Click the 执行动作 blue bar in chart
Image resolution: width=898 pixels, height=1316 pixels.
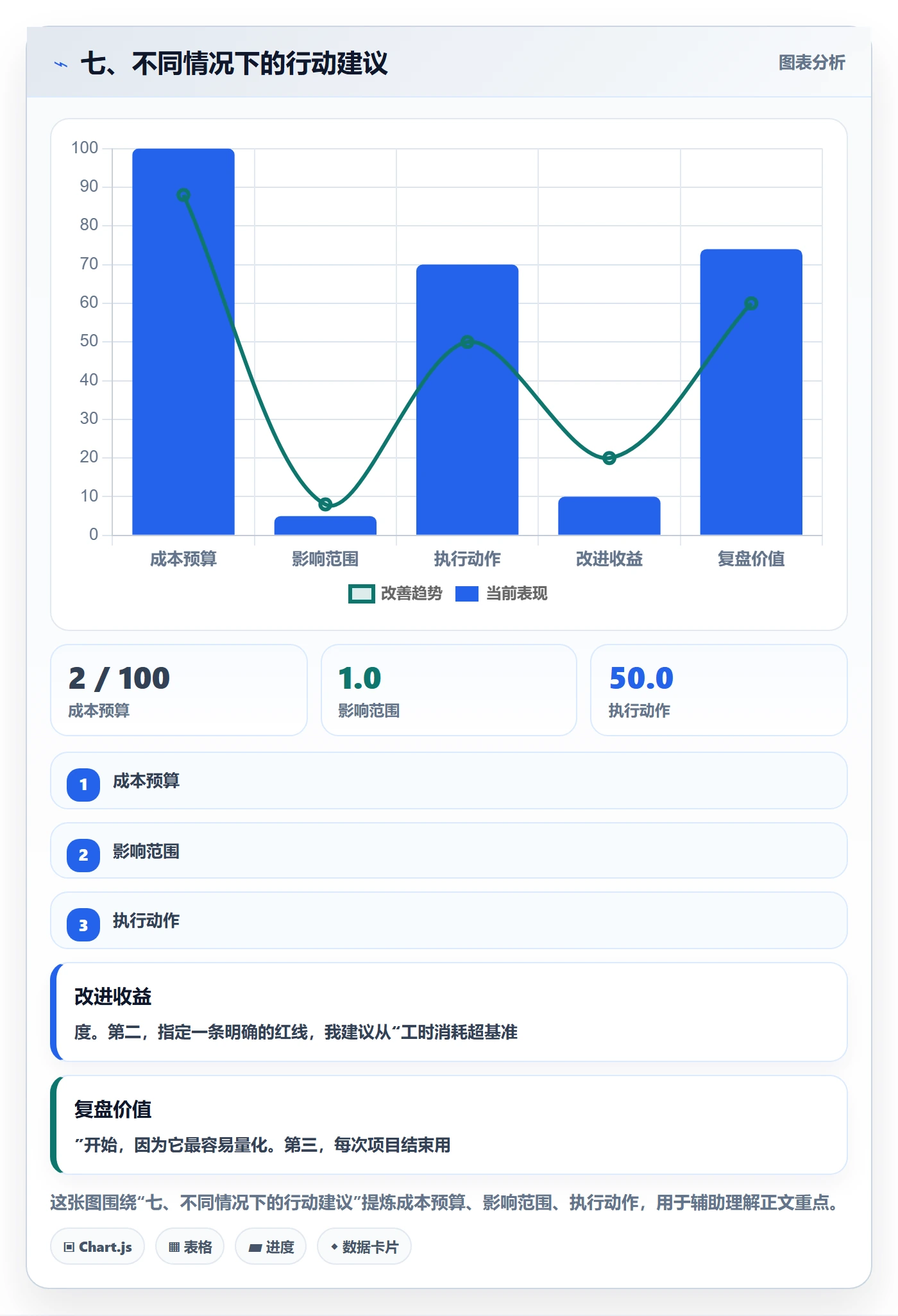point(467,400)
